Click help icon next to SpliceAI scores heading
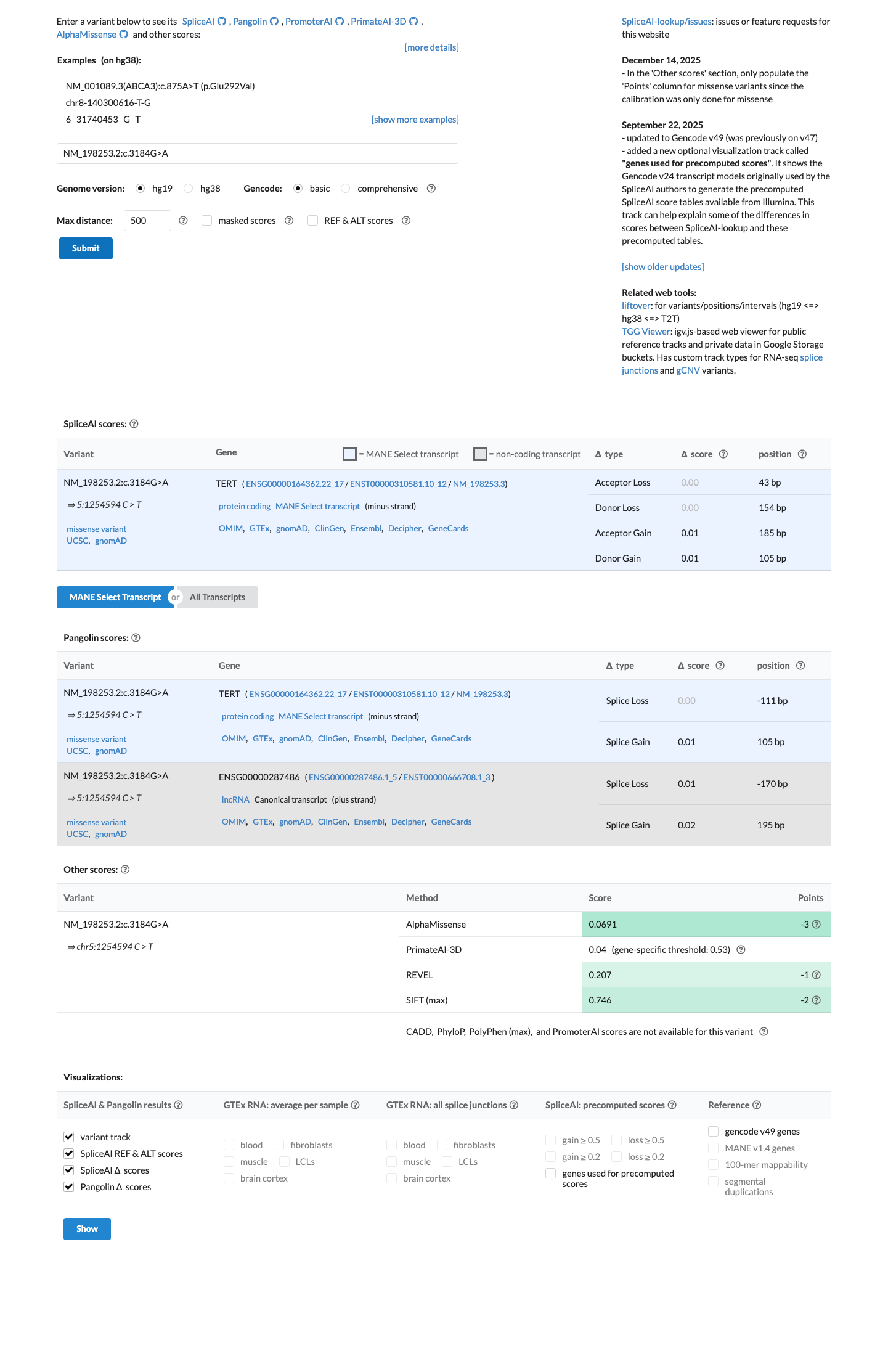This screenshot has width=896, height=1356. 134,424
